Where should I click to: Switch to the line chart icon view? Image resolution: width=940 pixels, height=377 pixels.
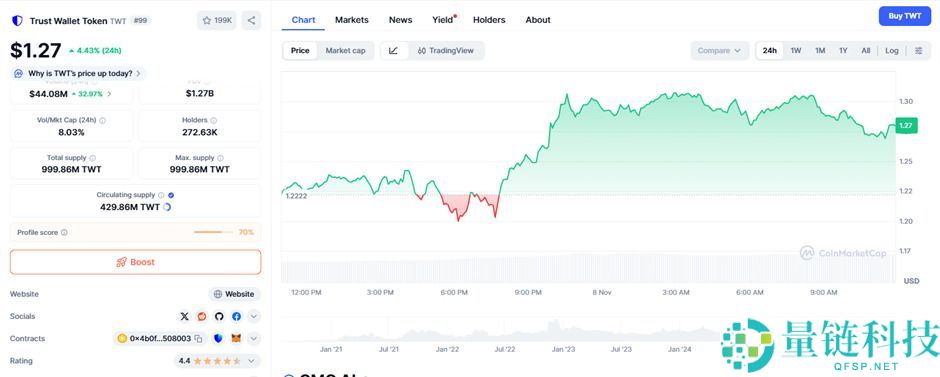(394, 51)
